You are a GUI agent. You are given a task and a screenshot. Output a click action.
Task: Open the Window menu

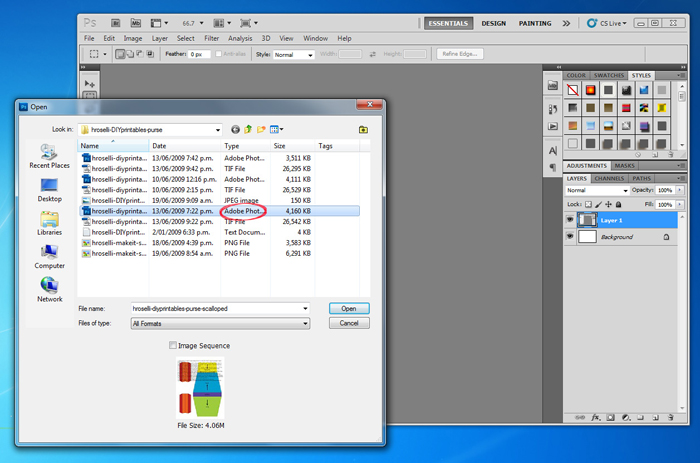315,38
